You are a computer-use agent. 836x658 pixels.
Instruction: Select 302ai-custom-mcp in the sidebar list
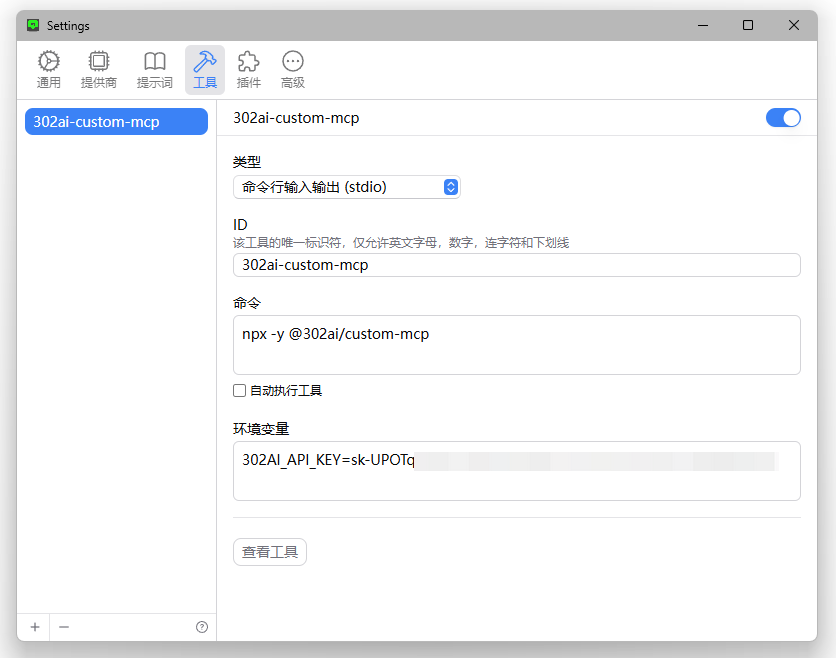point(116,122)
